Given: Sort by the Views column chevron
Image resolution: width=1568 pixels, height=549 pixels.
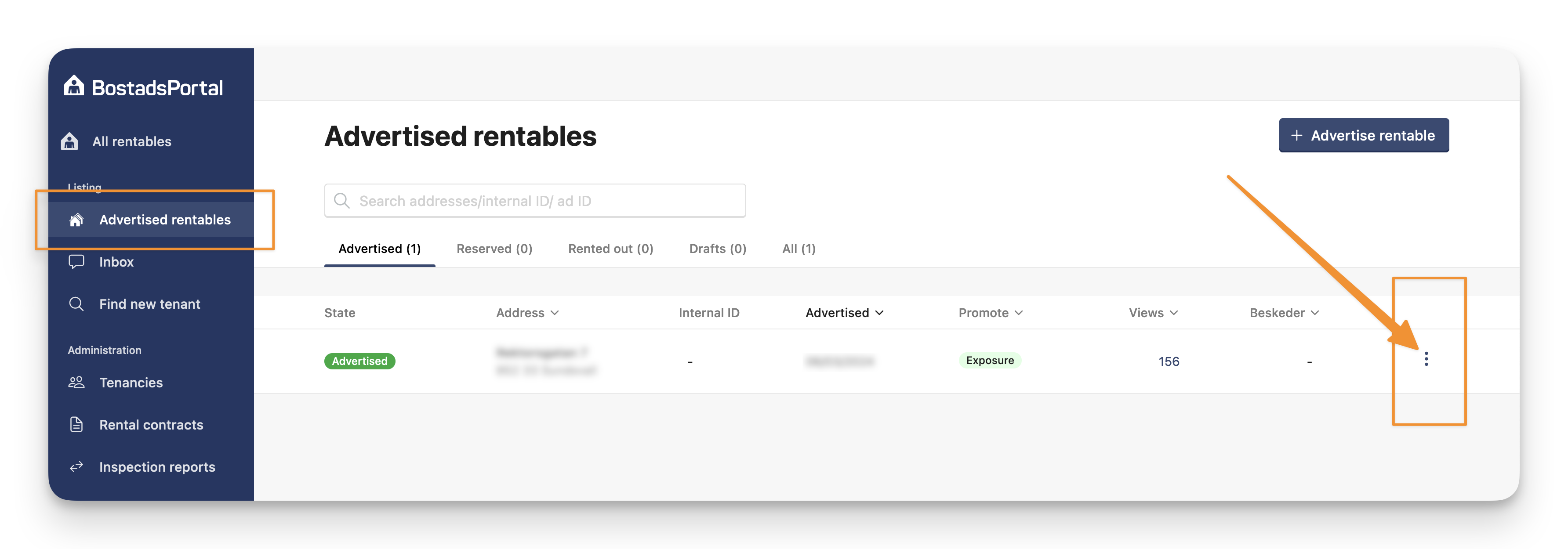Looking at the screenshot, I should tap(1173, 313).
